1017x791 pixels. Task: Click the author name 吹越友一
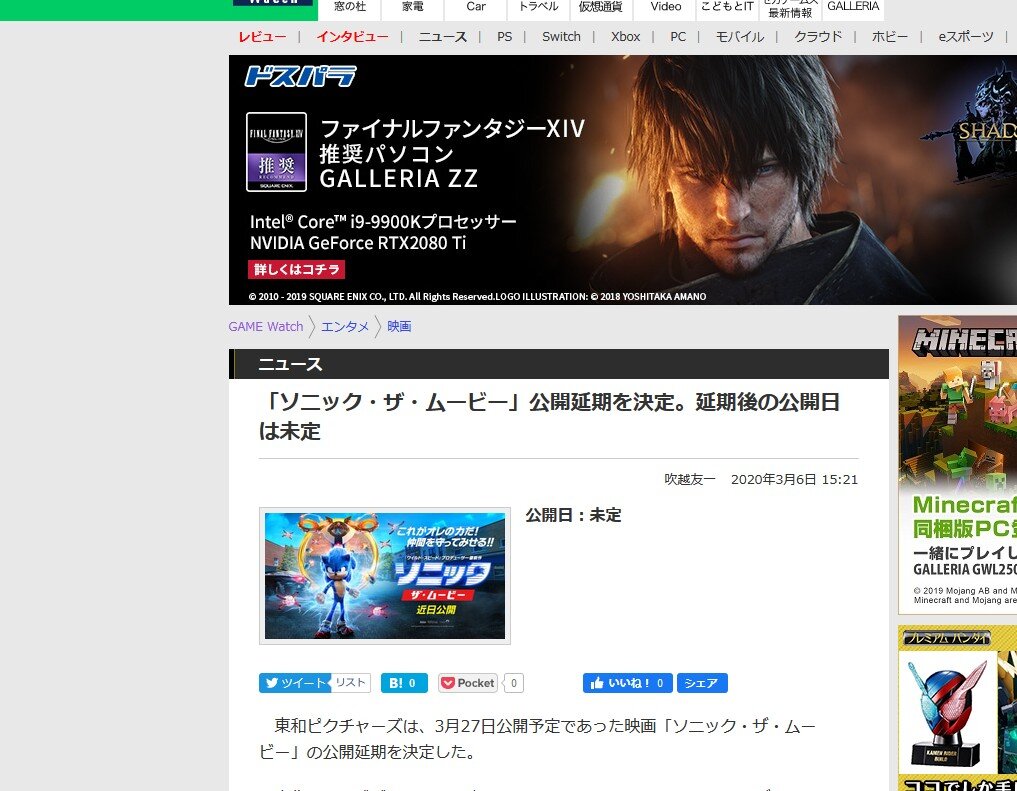pos(689,479)
